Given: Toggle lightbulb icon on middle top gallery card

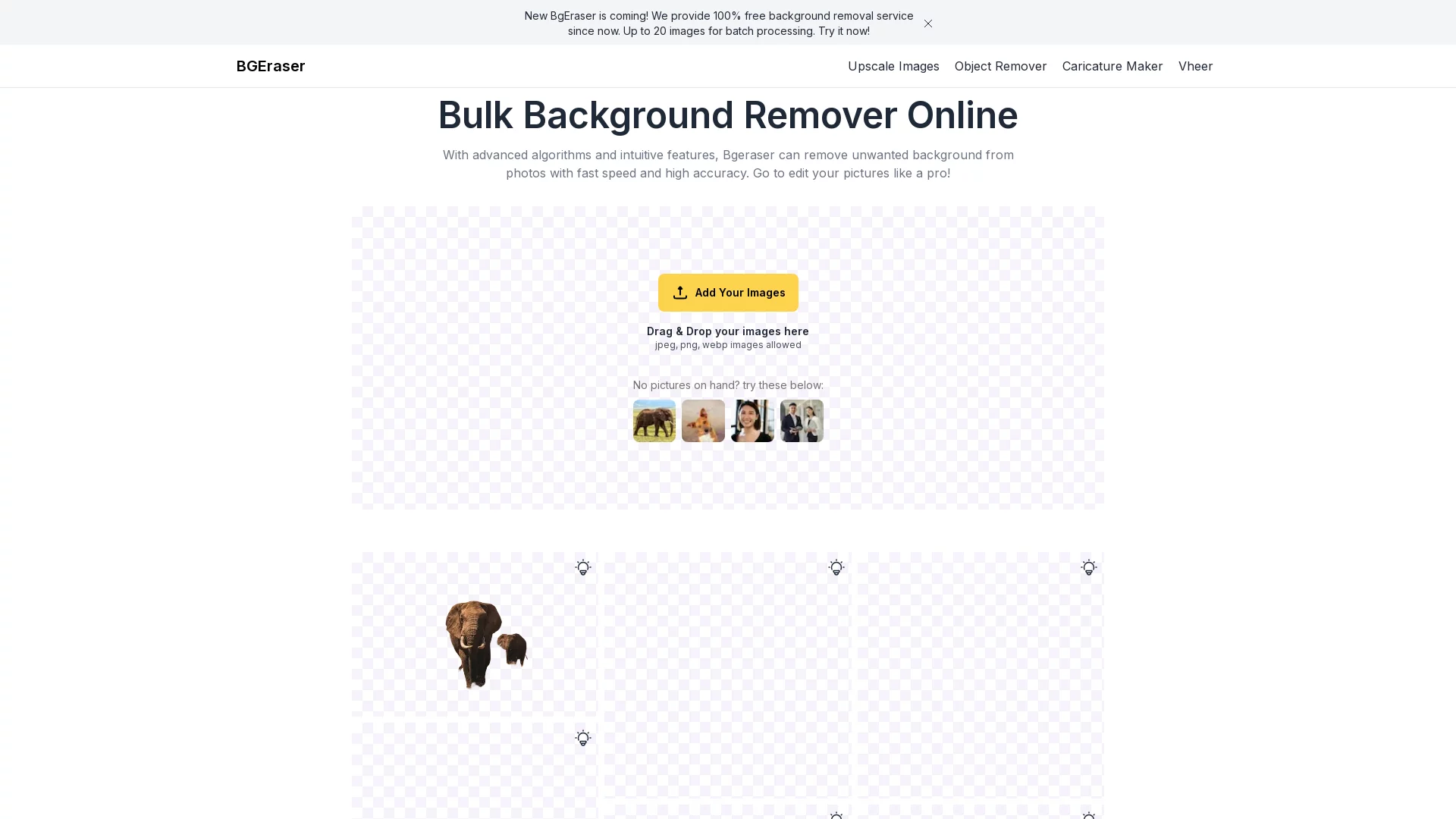Looking at the screenshot, I should tap(836, 568).
